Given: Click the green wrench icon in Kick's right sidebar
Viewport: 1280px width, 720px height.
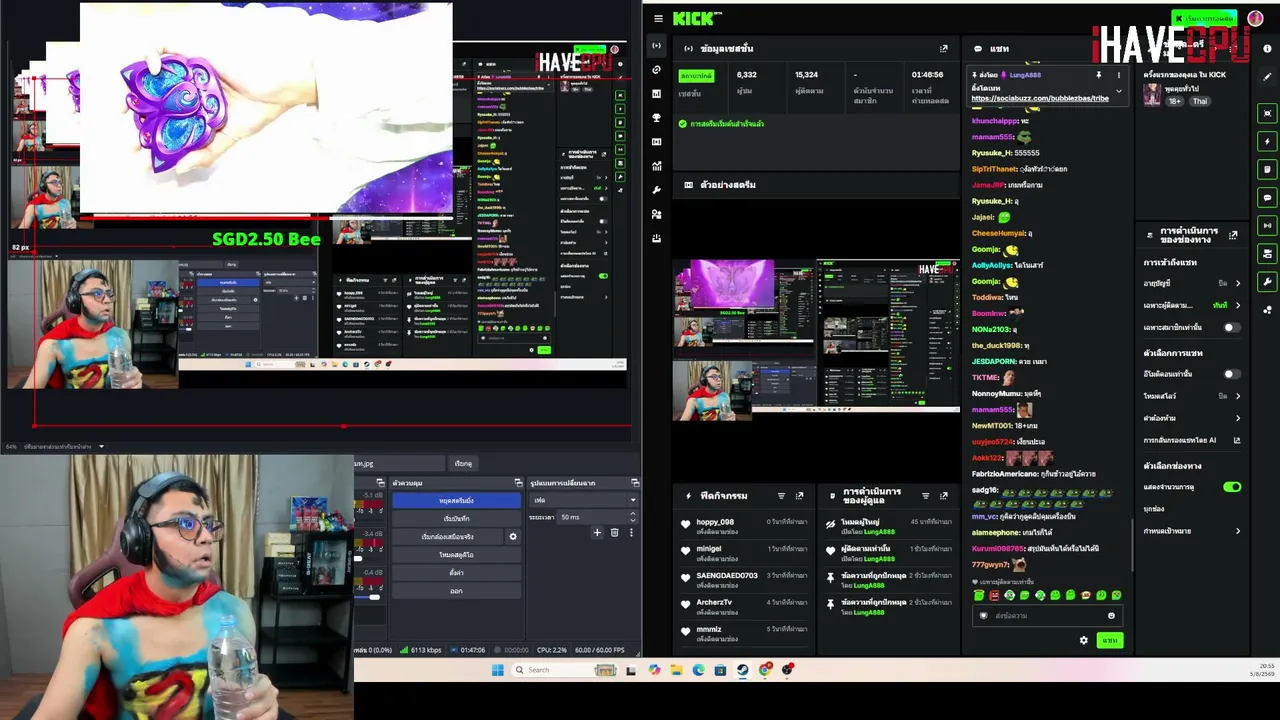Looking at the screenshot, I should coord(1267,282).
